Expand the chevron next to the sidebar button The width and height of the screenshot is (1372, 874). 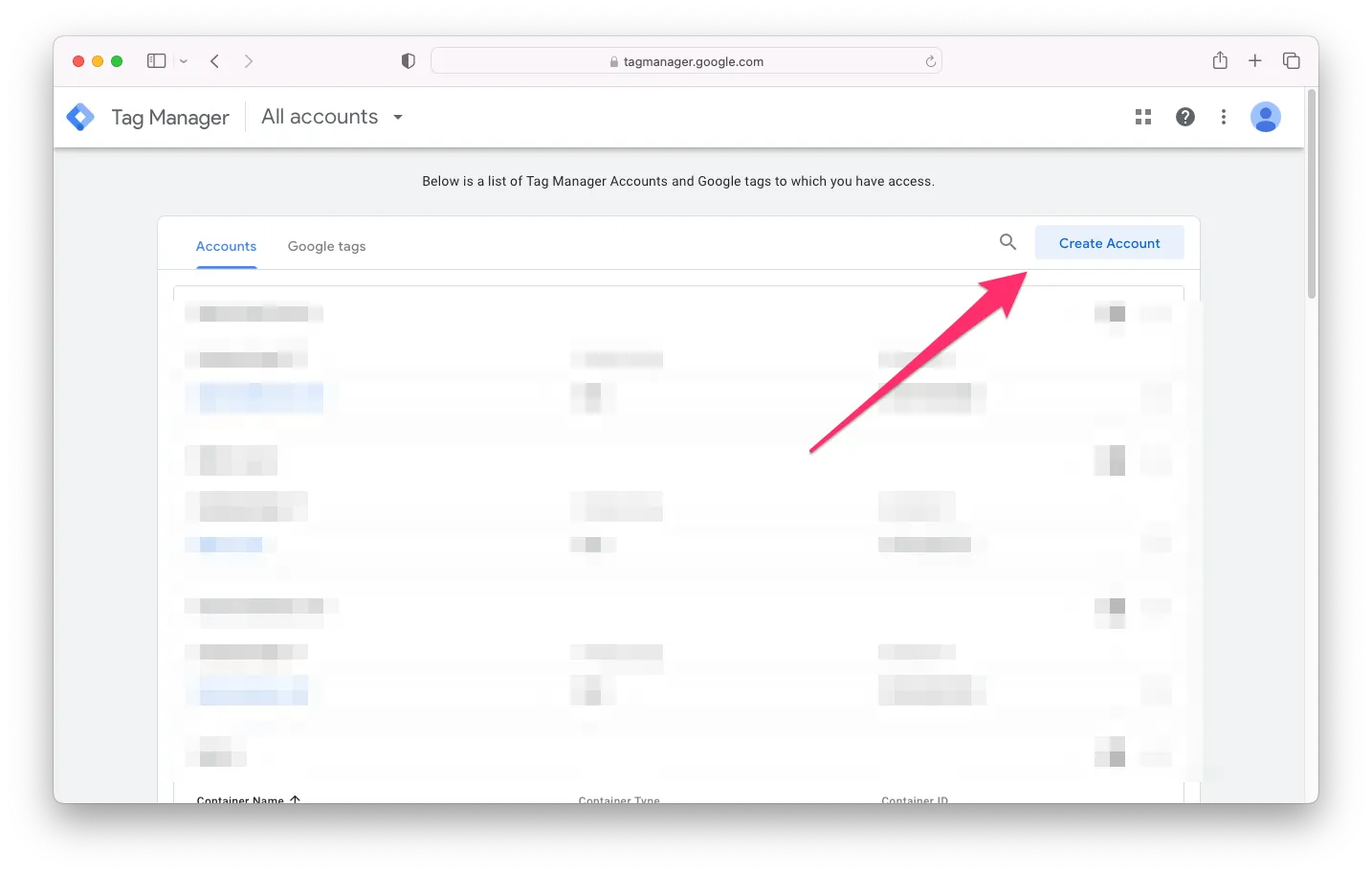click(x=184, y=61)
